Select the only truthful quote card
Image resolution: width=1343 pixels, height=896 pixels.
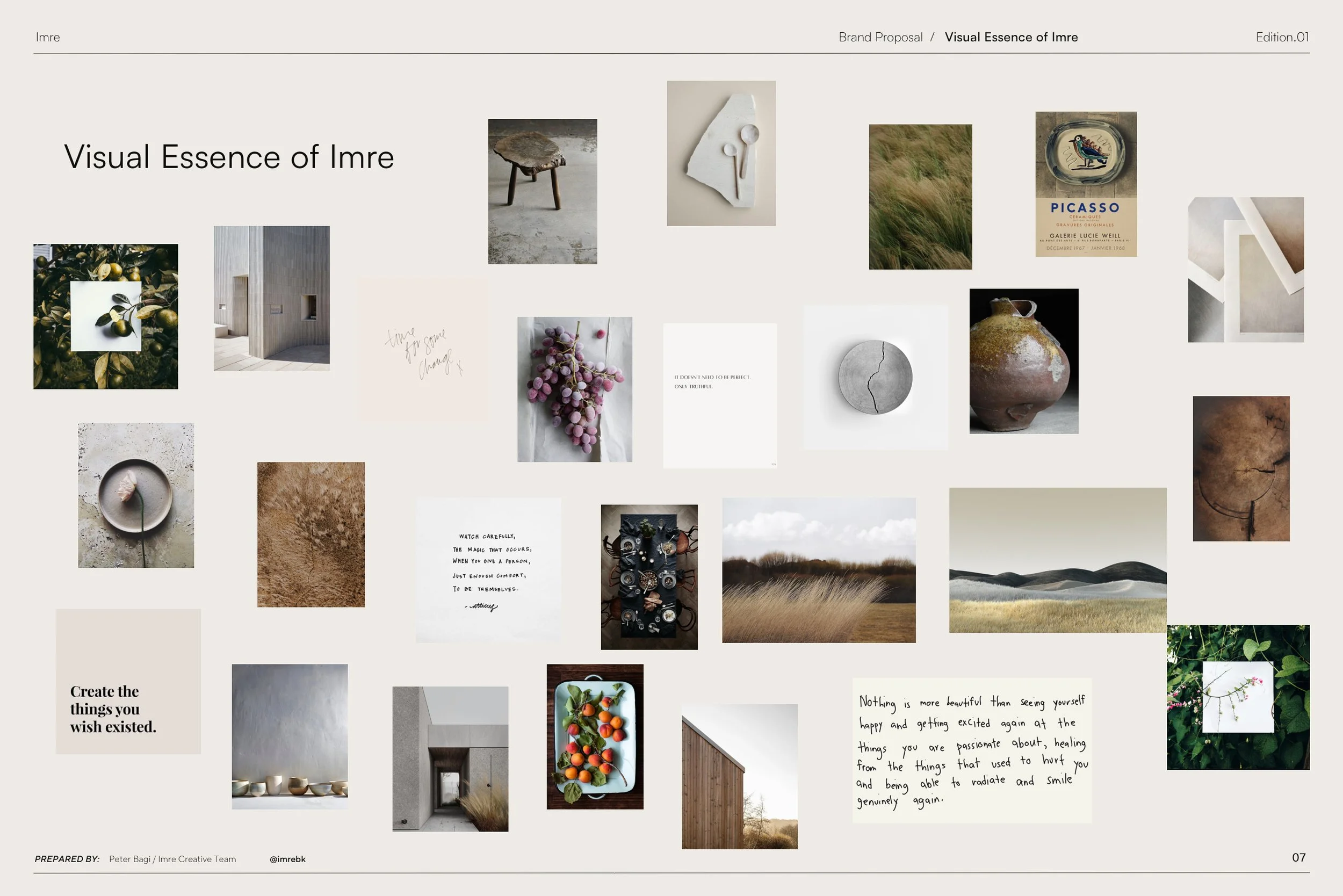point(720,396)
